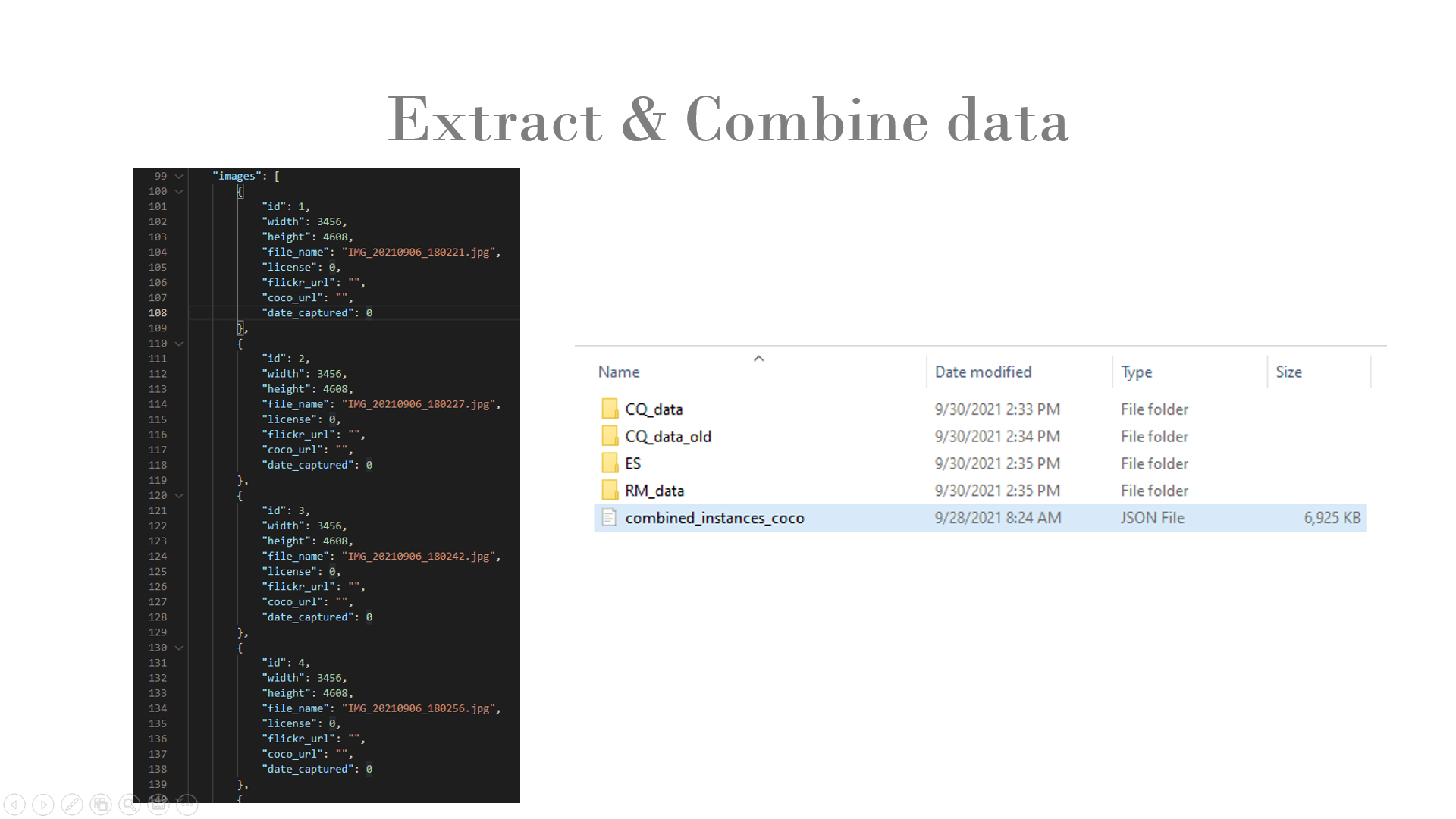The width and height of the screenshot is (1456, 819).
Task: Sort by the Size column header
Action: pyautogui.click(x=1288, y=372)
